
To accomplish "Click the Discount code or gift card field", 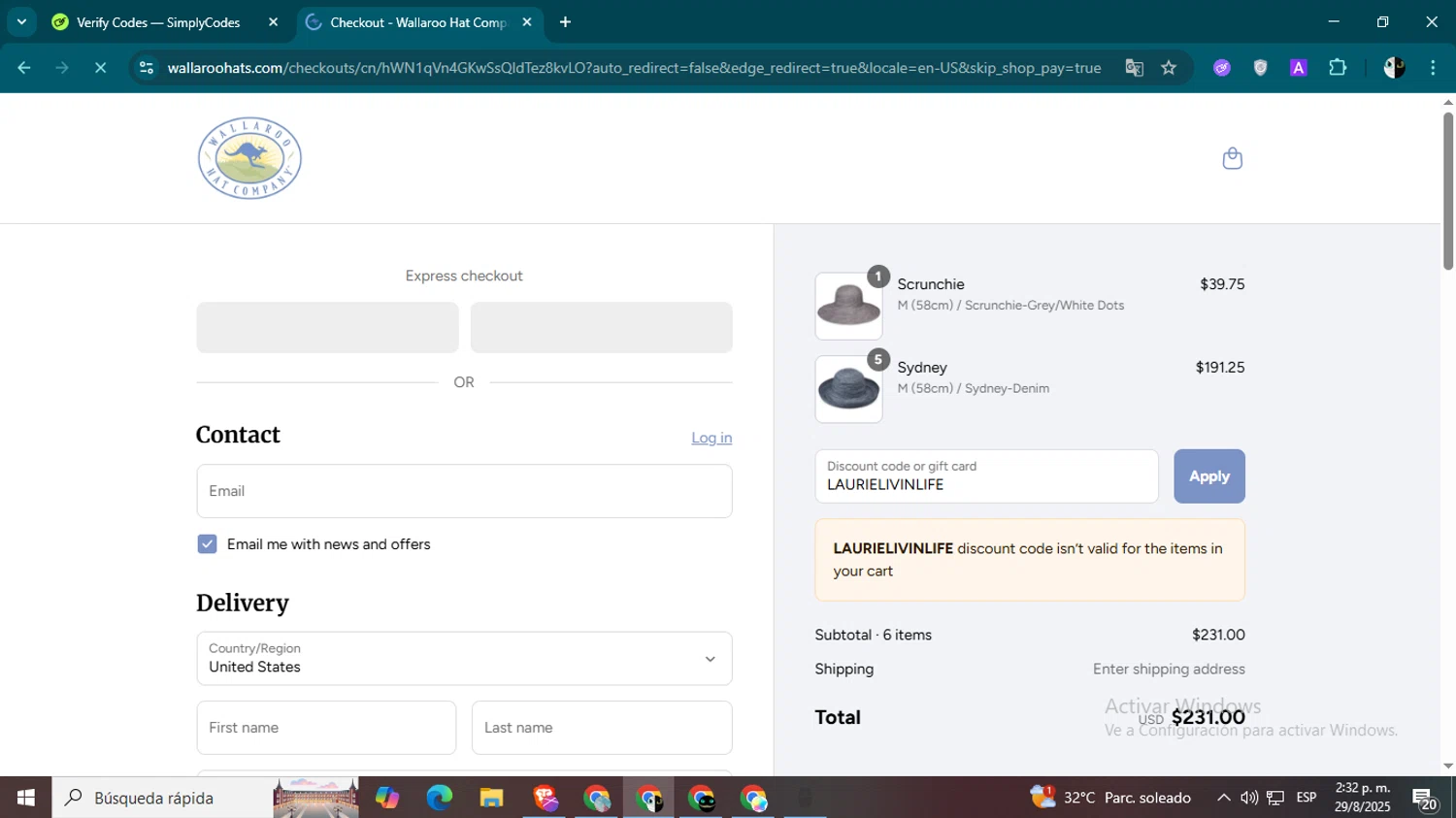I will [x=986, y=476].
